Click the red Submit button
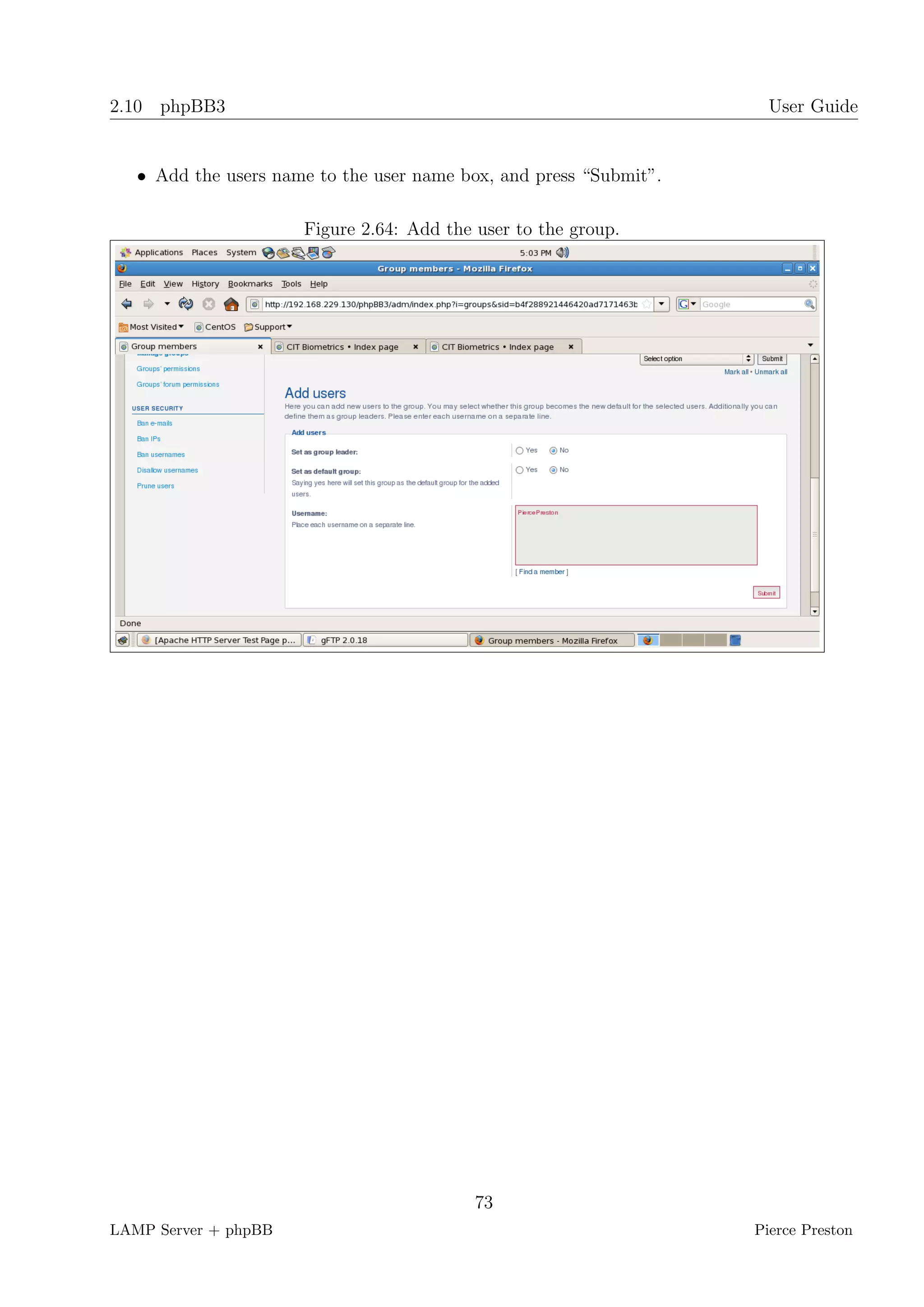Viewport: 924px width, 1307px height. point(766,593)
